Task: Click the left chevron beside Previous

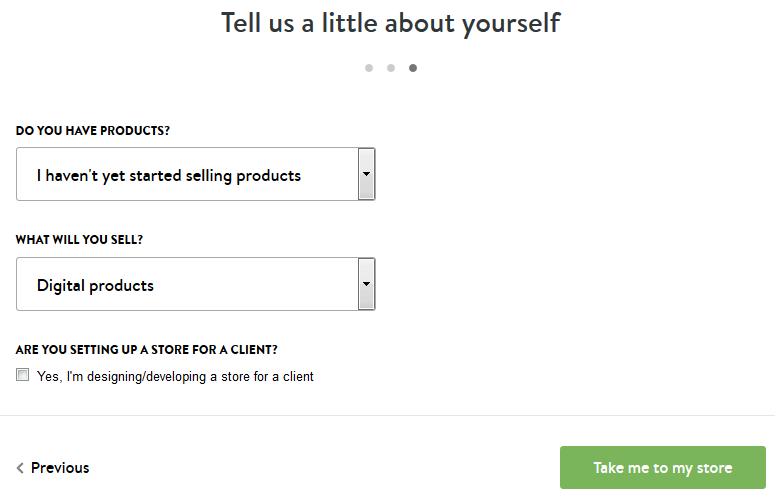Action: [20, 468]
